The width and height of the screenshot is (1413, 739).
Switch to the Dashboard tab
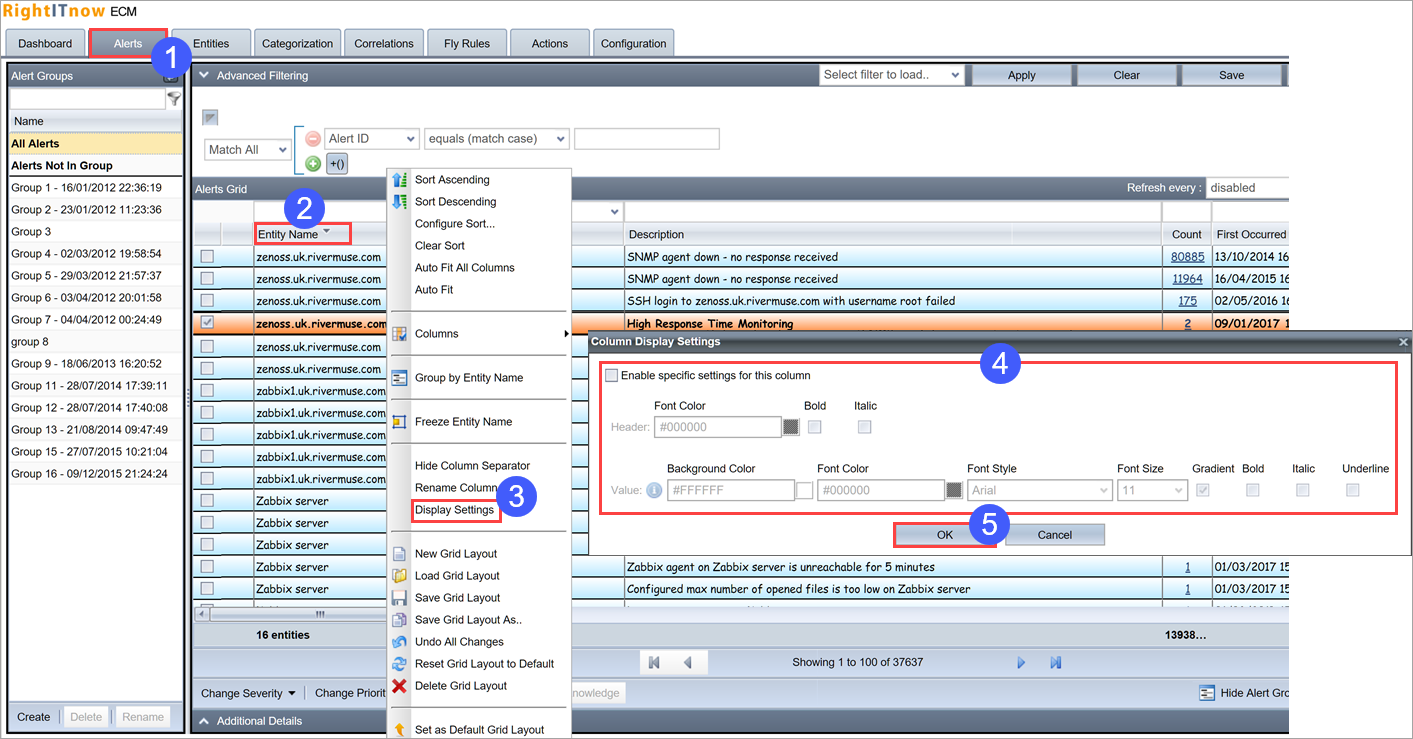45,43
